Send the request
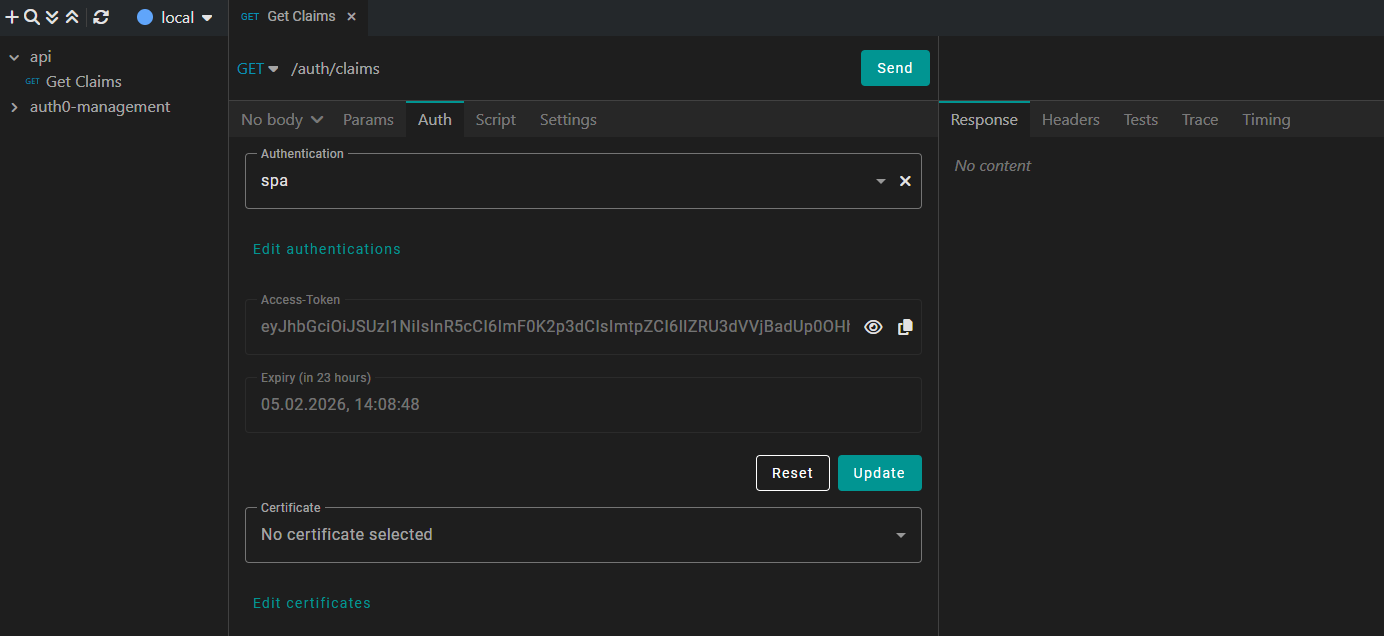The image size is (1384, 636). 894,68
